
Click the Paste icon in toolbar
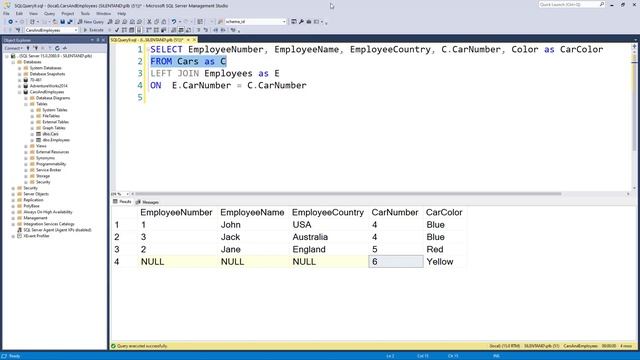point(164,22)
